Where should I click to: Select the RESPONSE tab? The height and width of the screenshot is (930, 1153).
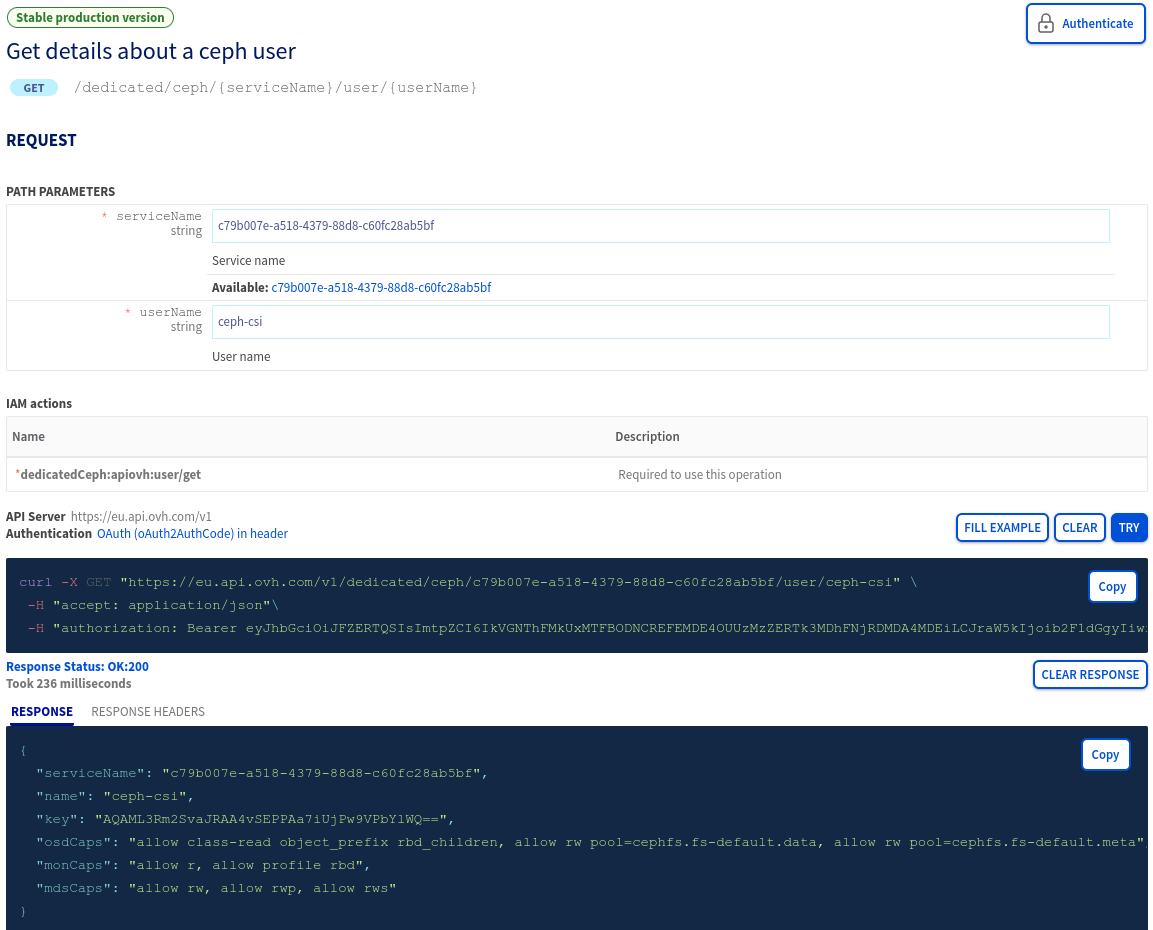point(41,711)
